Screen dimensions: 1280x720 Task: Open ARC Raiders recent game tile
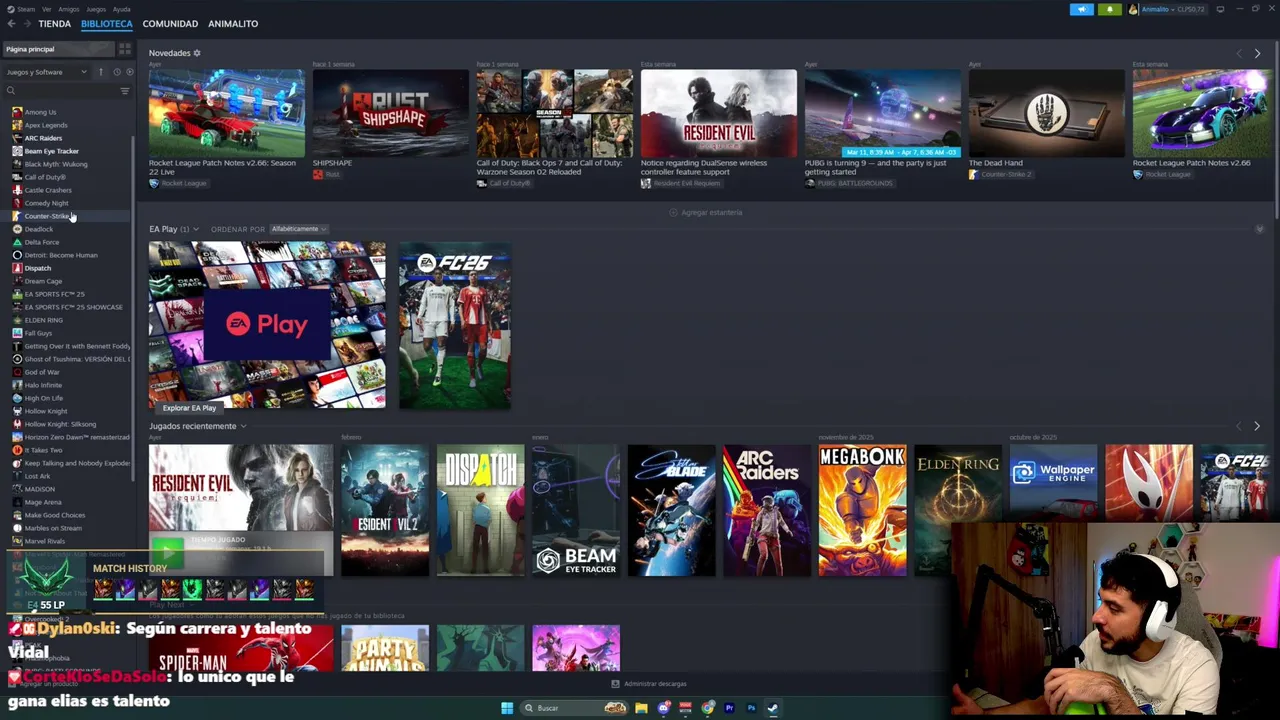(767, 510)
